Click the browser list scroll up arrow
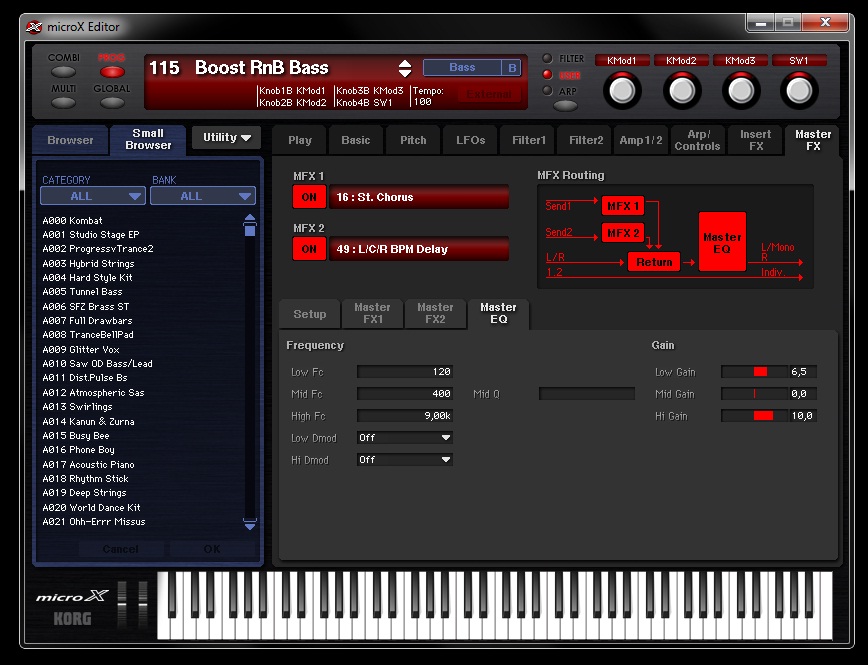This screenshot has height=665, width=868. [x=250, y=218]
